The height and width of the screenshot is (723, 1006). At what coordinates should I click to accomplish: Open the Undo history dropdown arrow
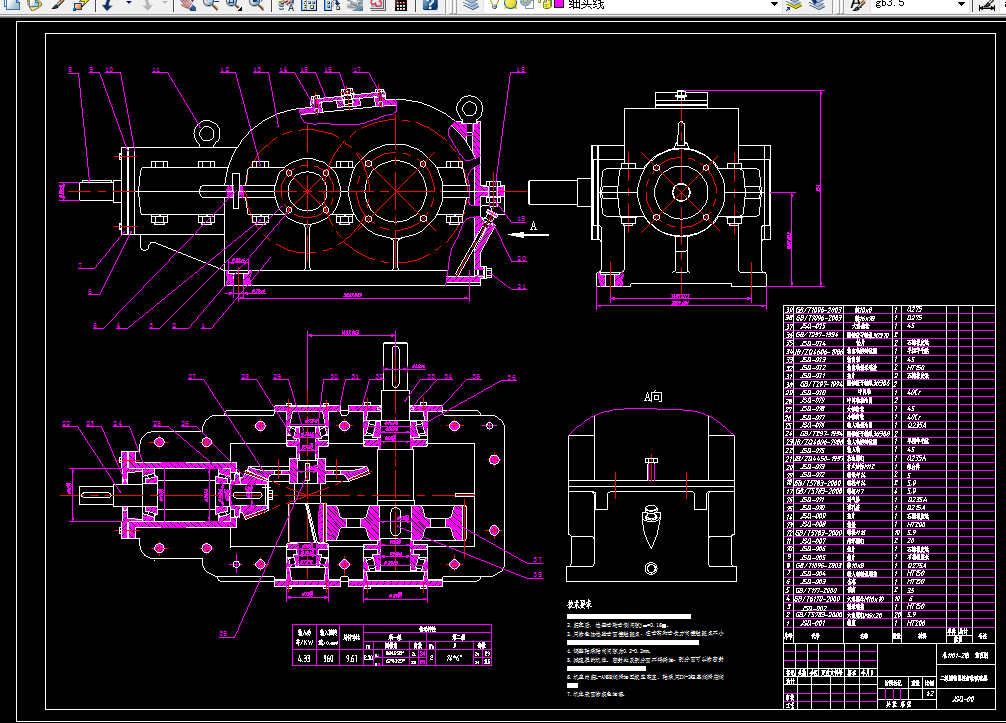tap(129, 4)
